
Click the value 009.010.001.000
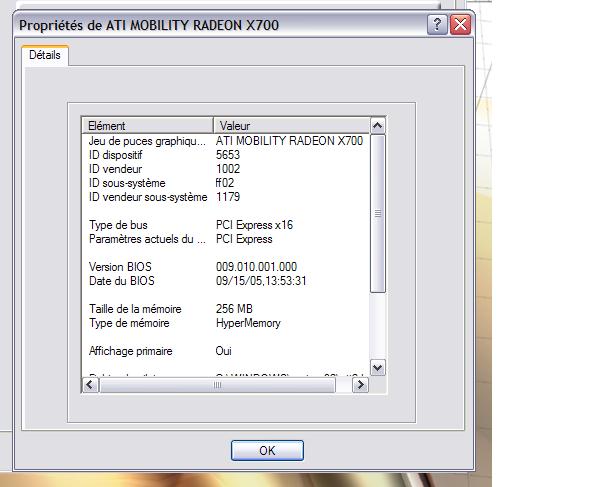(256, 267)
